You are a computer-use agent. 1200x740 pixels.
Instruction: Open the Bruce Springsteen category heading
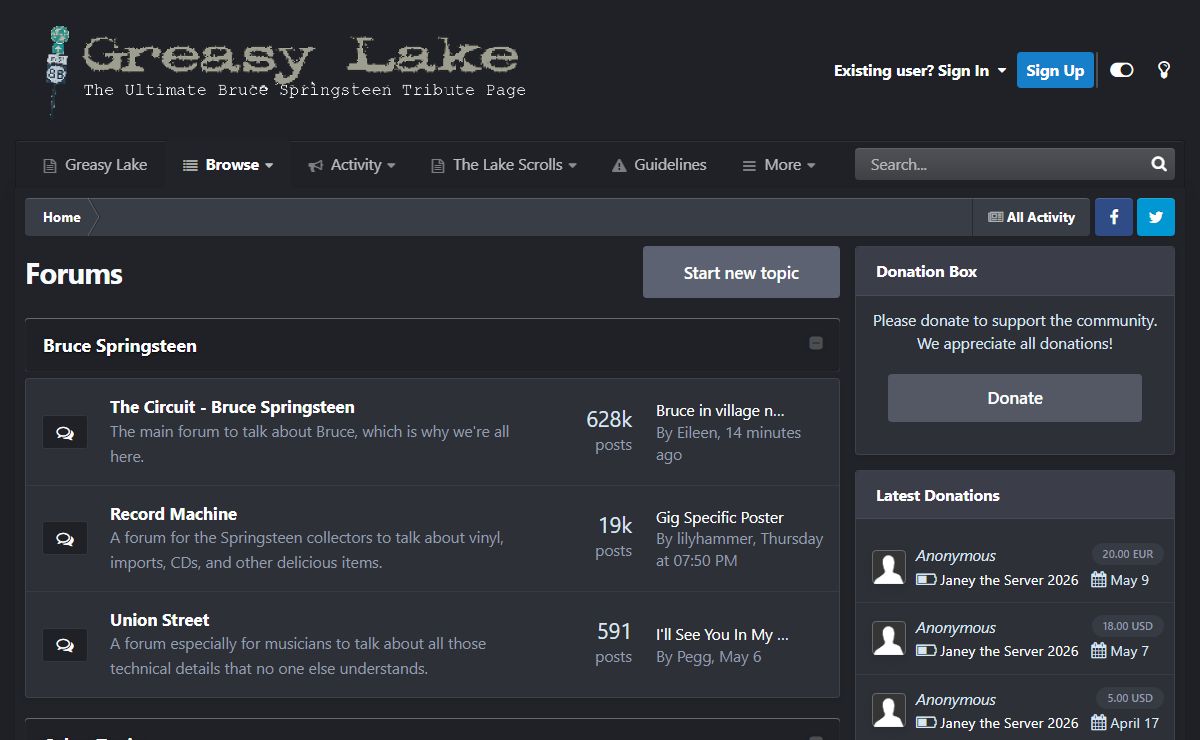click(x=120, y=346)
